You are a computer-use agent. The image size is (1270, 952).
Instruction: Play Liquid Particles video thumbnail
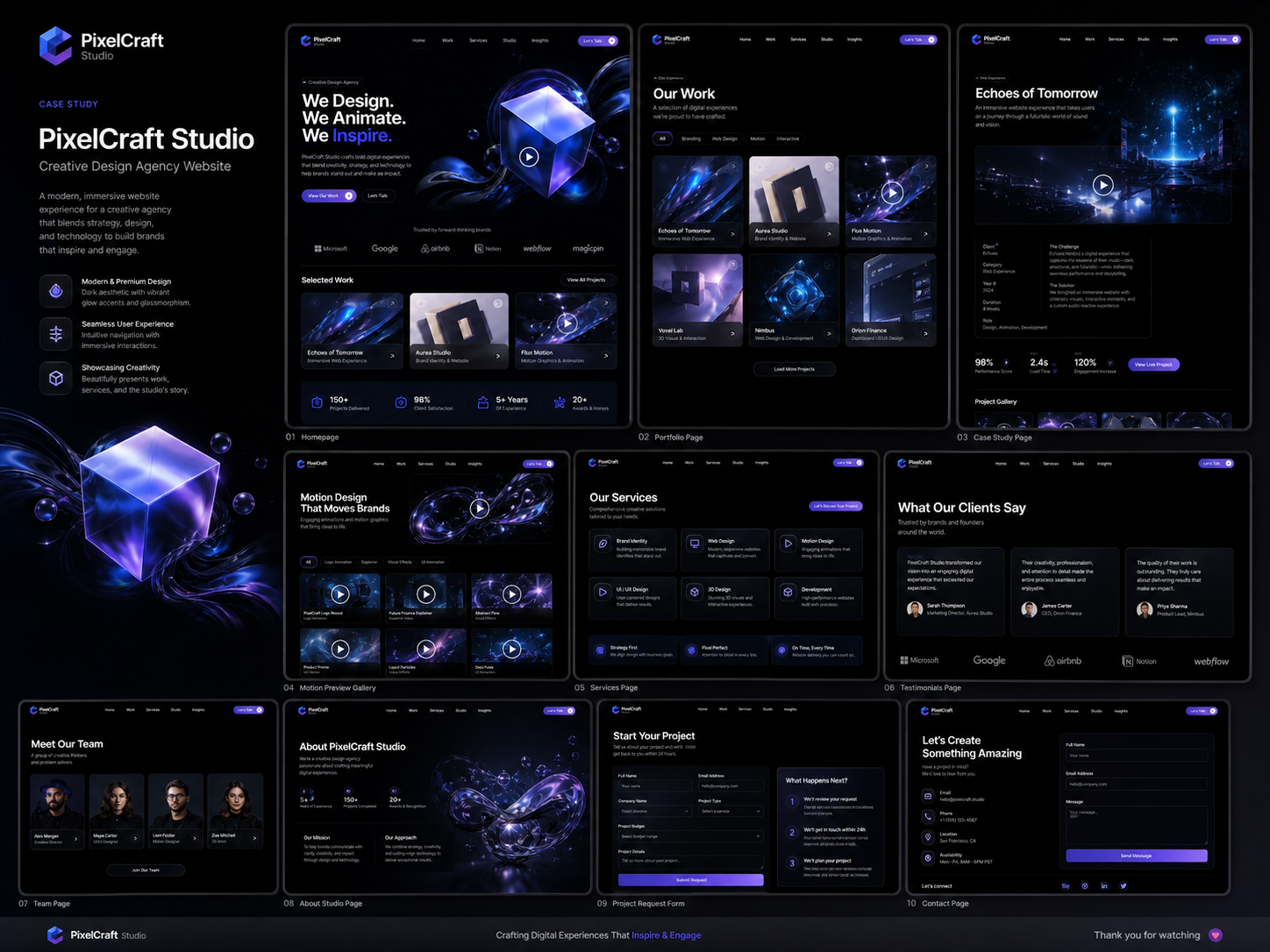[x=425, y=649]
